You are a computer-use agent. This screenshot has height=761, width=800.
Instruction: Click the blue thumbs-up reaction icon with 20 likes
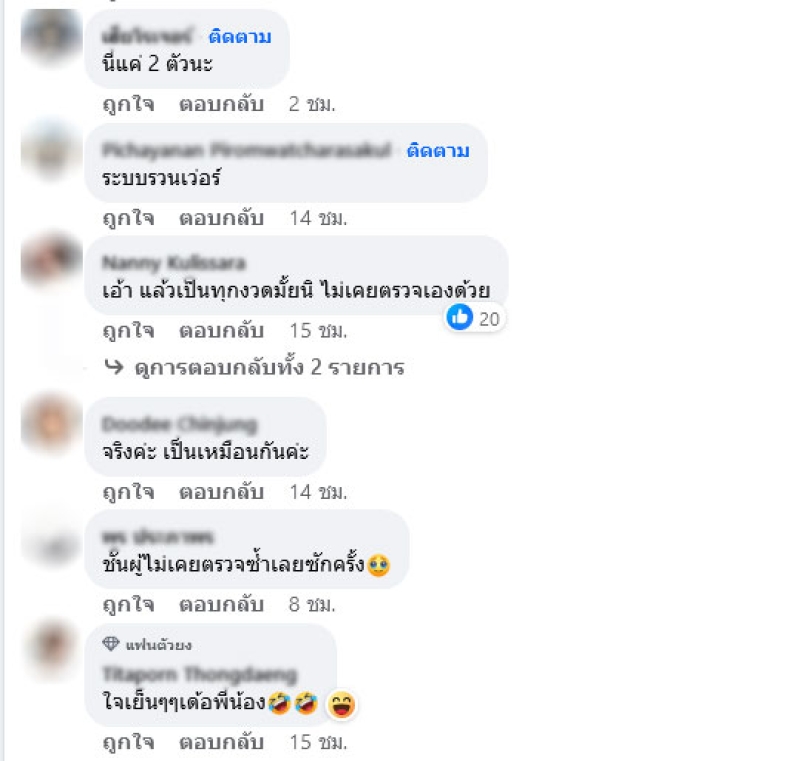[x=460, y=317]
